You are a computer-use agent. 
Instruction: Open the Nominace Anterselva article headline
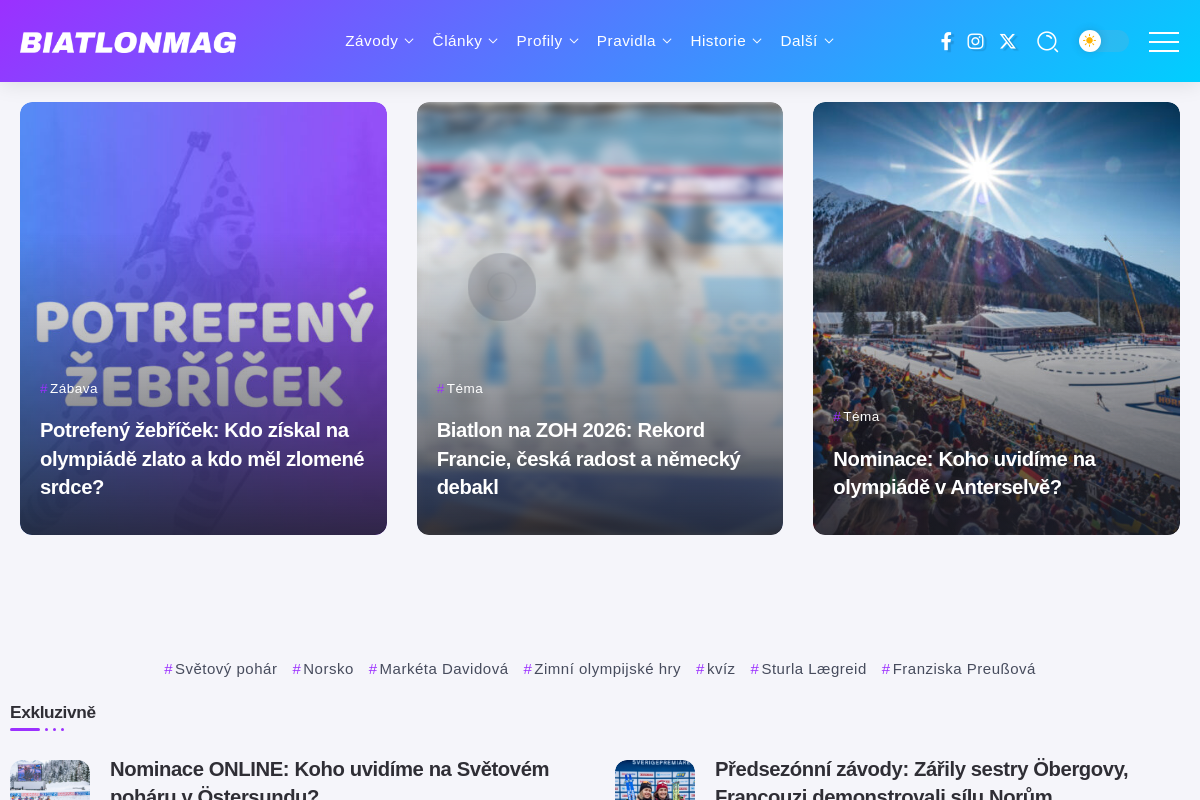click(964, 473)
